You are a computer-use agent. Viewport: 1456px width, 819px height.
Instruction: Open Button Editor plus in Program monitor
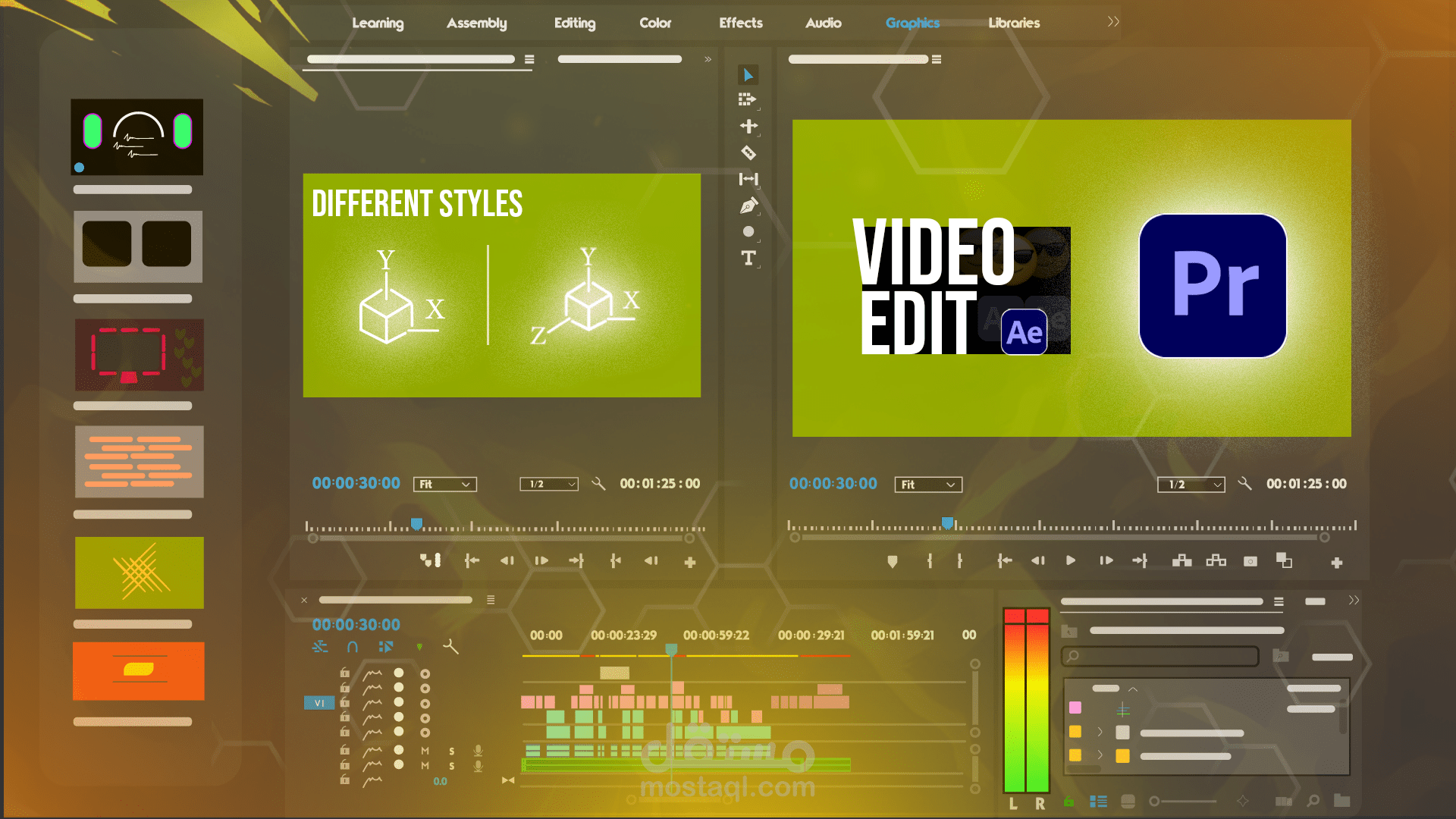(1337, 563)
